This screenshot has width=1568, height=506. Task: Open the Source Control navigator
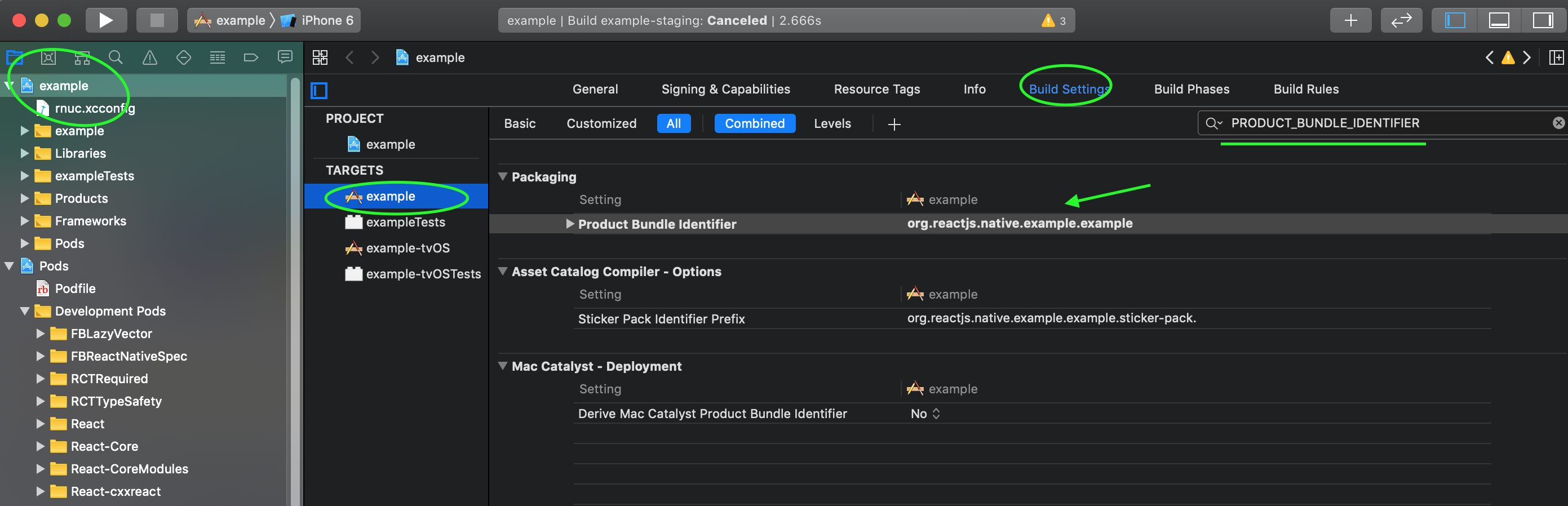click(x=48, y=58)
